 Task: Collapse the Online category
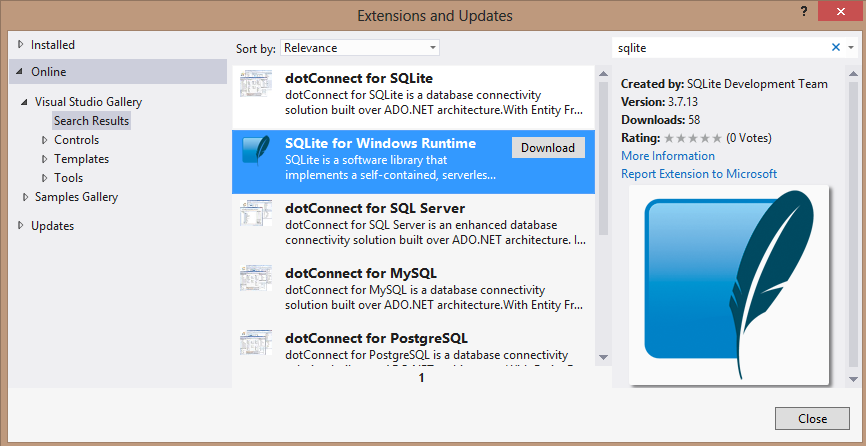tap(21, 72)
